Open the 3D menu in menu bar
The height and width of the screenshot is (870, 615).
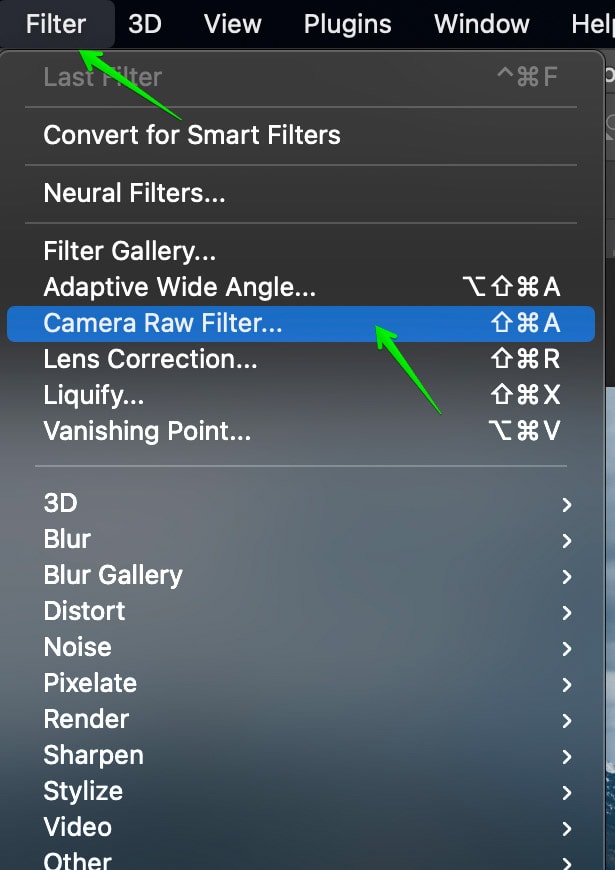click(144, 24)
